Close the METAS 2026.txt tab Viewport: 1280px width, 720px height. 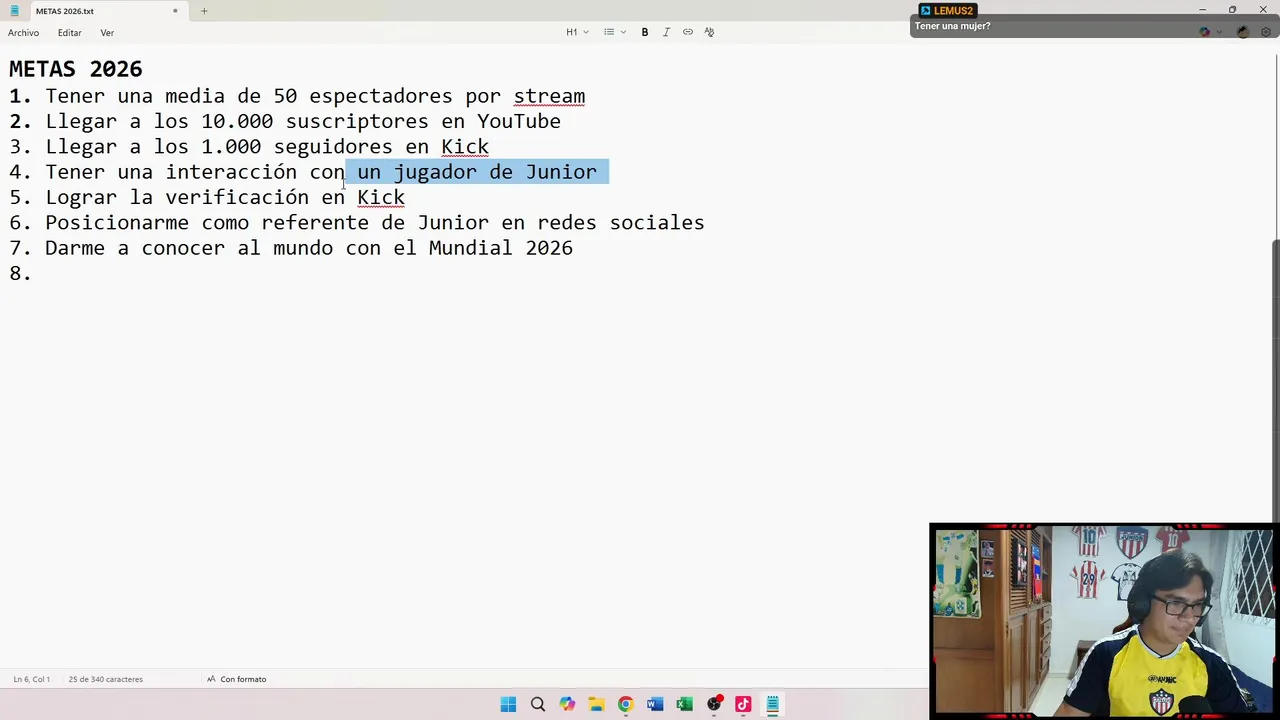pyautogui.click(x=175, y=11)
